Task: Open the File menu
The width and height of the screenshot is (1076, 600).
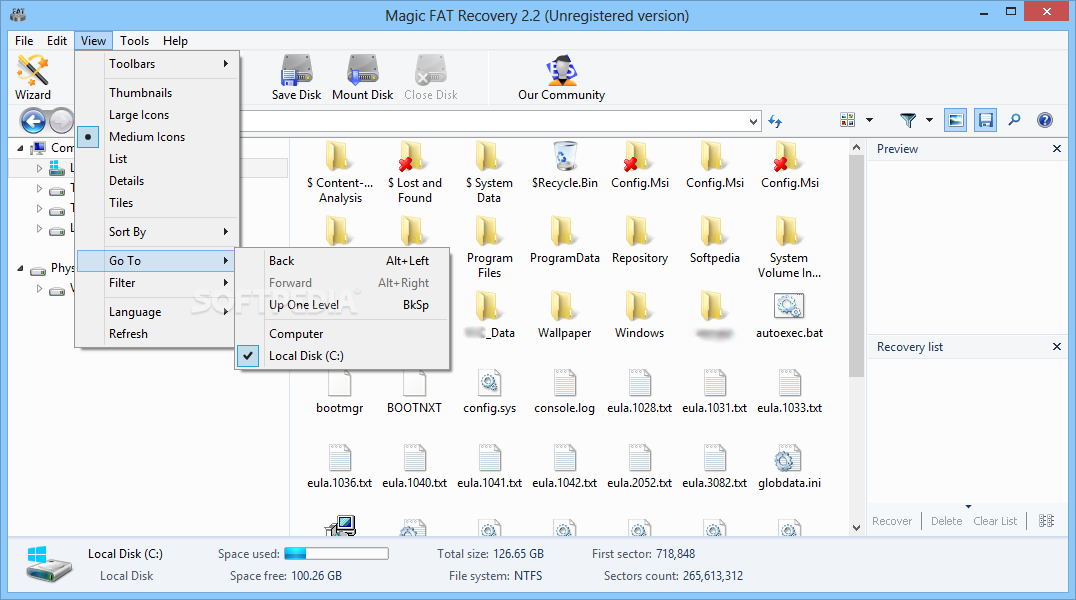Action: coord(24,41)
